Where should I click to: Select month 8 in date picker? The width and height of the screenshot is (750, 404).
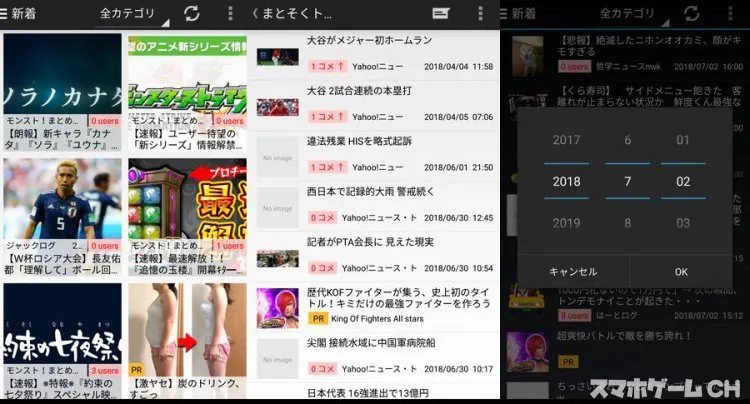pyautogui.click(x=628, y=223)
